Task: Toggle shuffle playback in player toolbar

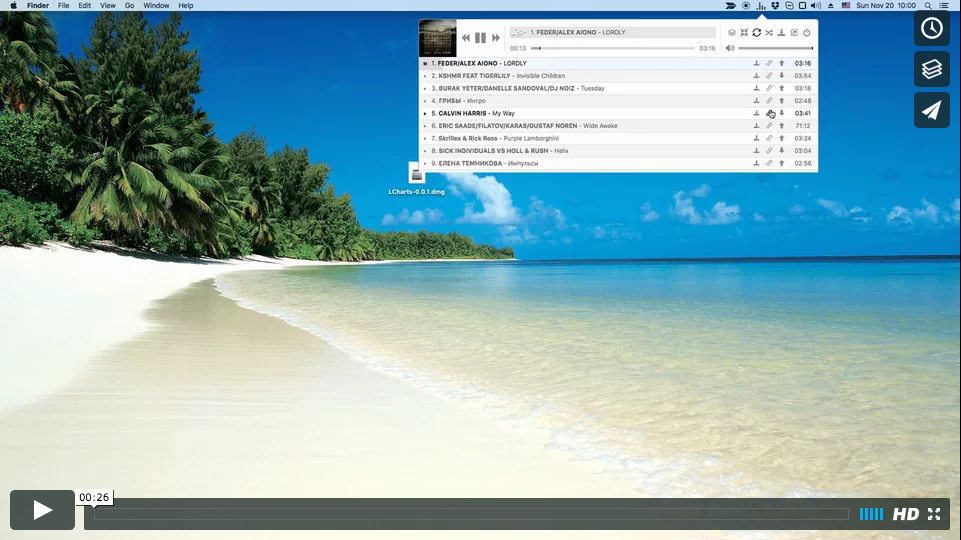Action: [x=769, y=32]
